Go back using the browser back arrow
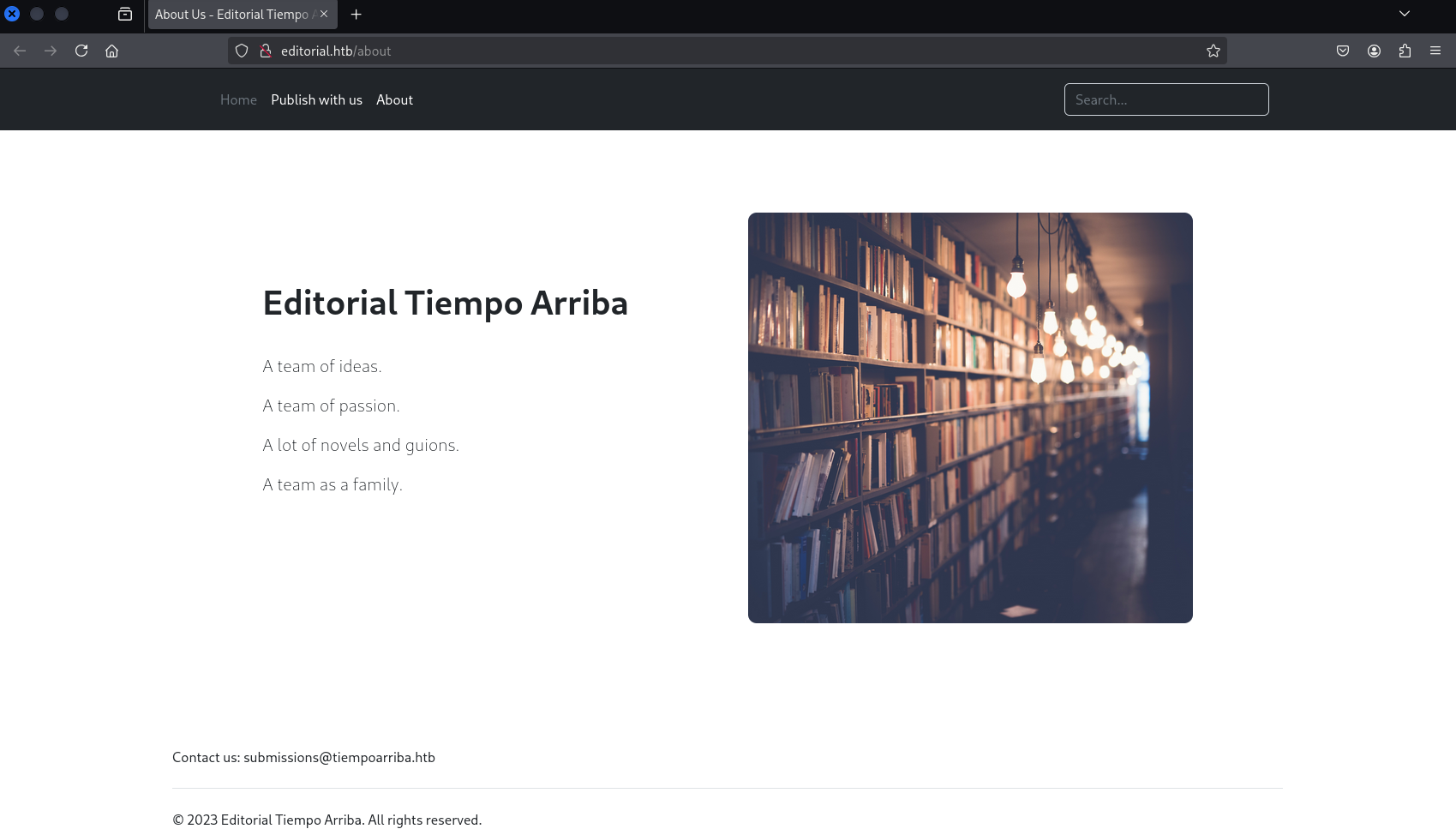1456x835 pixels. [20, 51]
